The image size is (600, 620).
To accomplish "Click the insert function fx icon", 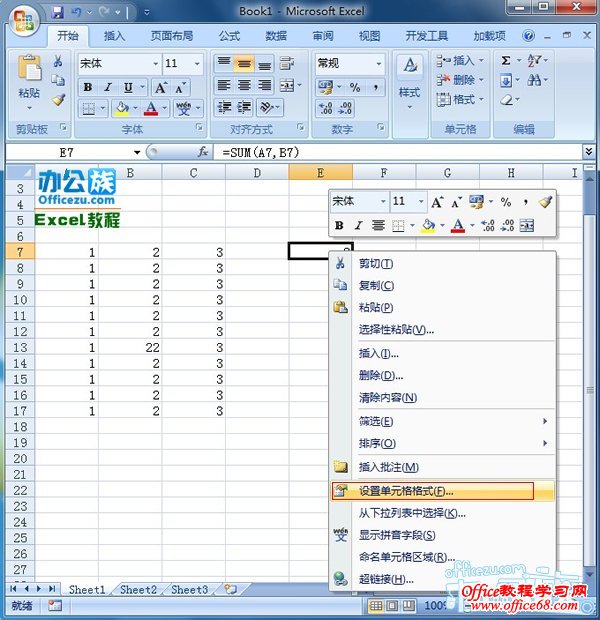I will coord(203,152).
